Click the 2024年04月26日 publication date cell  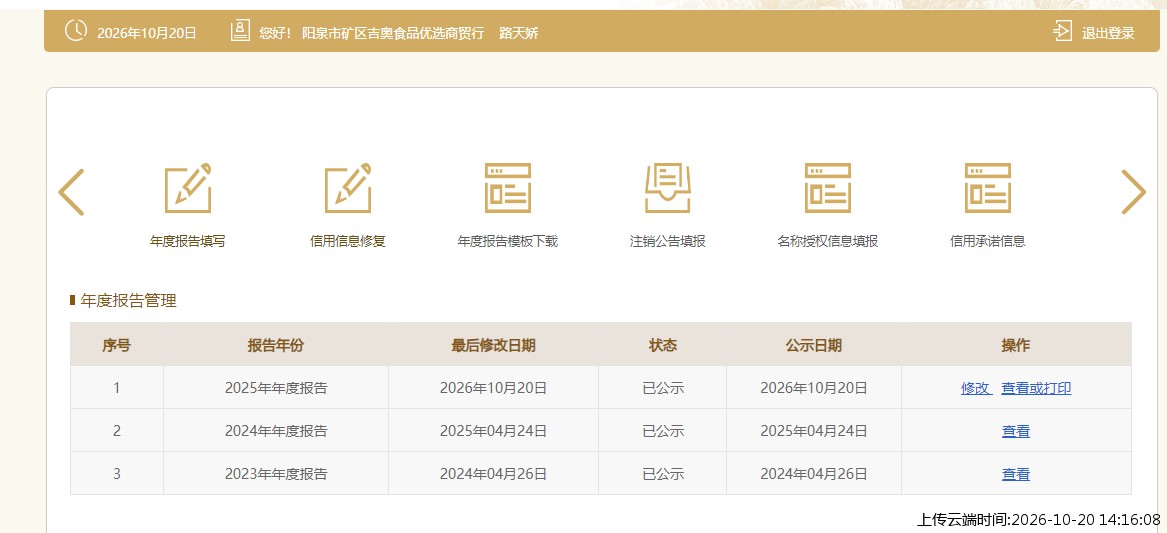tap(814, 474)
